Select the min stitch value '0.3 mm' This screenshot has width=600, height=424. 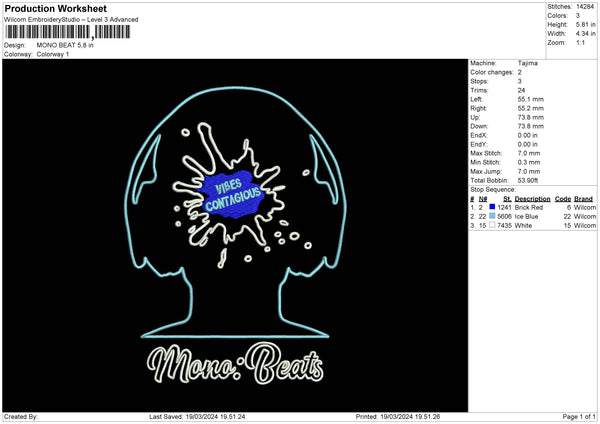529,162
